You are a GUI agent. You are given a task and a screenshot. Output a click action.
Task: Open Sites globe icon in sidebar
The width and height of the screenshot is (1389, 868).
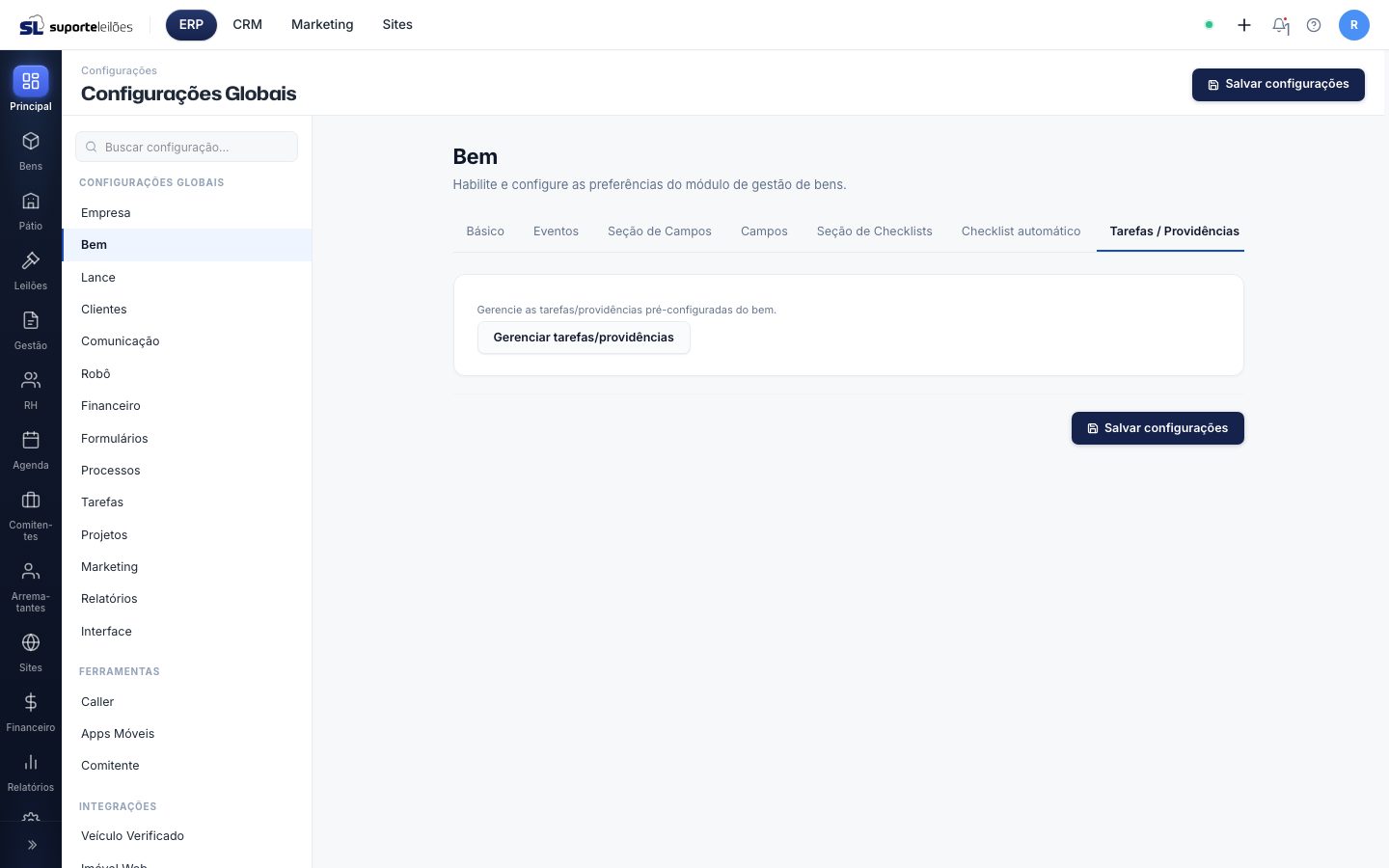pos(31,642)
